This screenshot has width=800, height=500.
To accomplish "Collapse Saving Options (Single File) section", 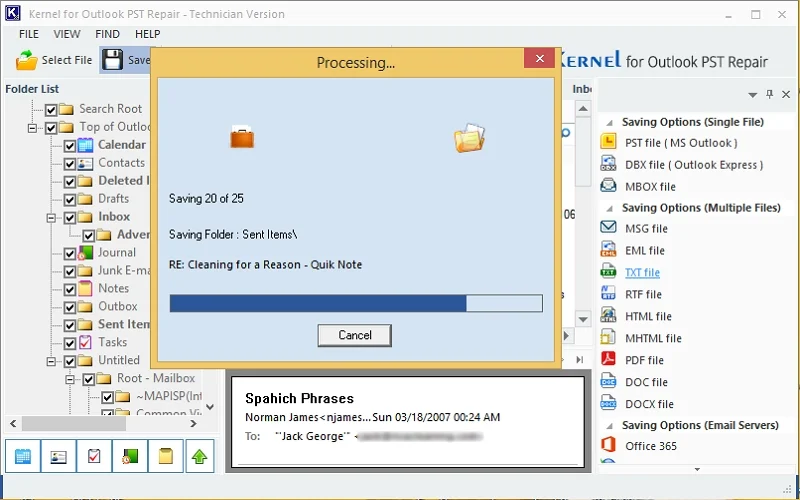I will tap(609, 123).
